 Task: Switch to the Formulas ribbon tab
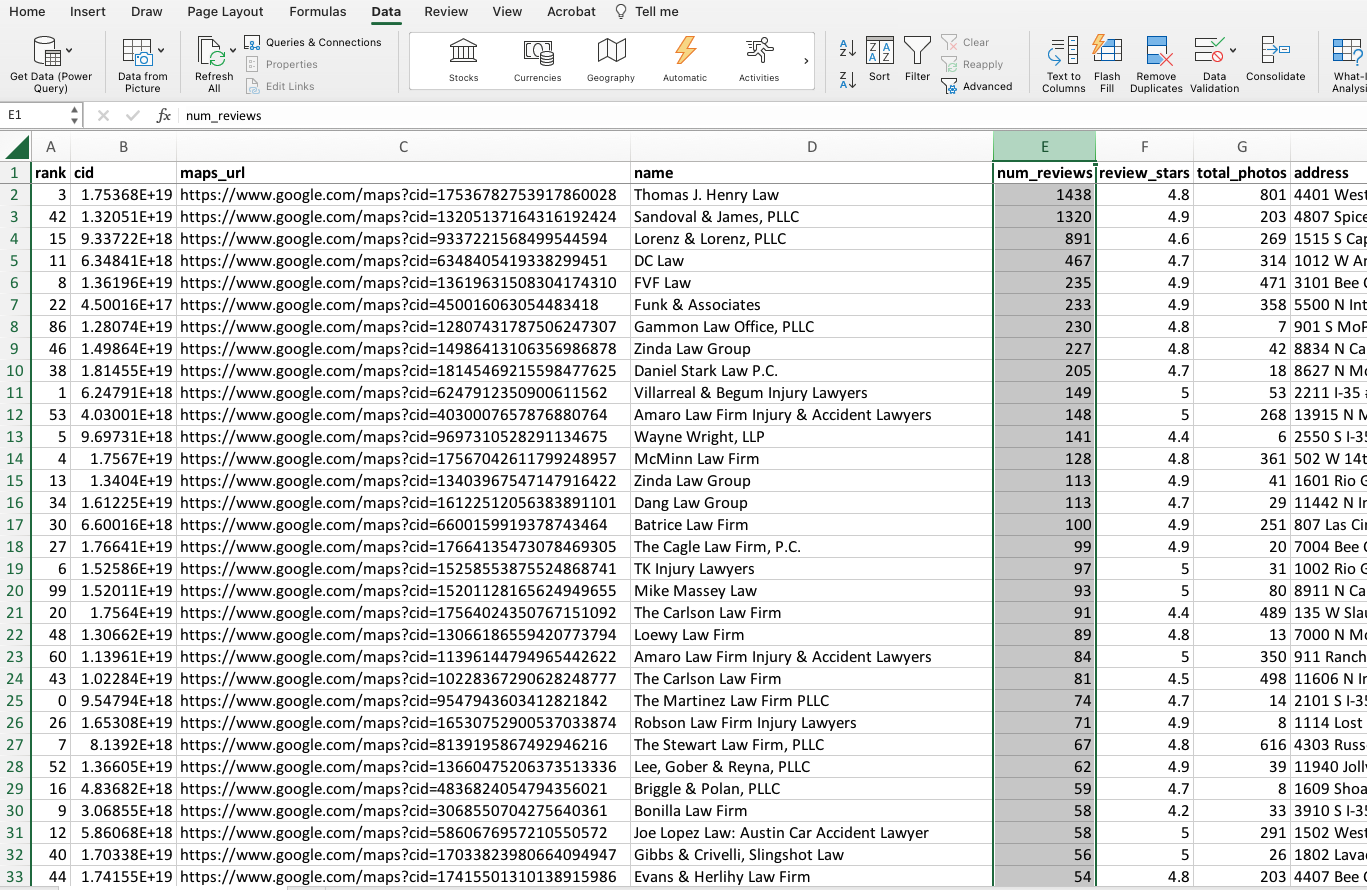coord(317,12)
